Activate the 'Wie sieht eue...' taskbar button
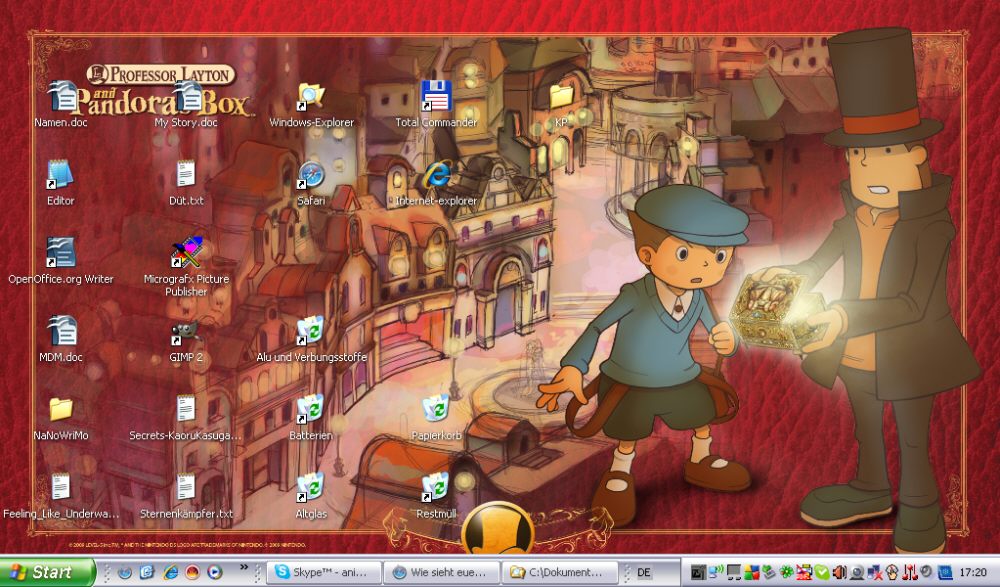 [441, 573]
